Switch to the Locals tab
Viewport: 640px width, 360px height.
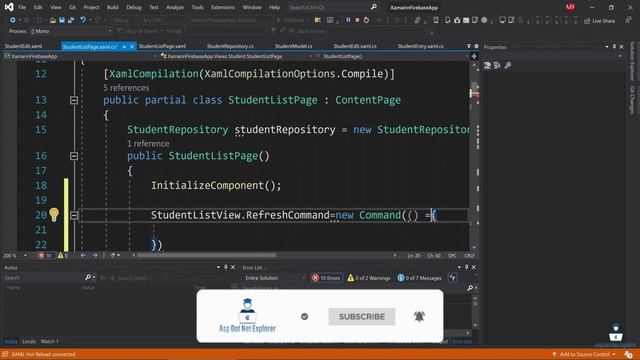[29, 341]
